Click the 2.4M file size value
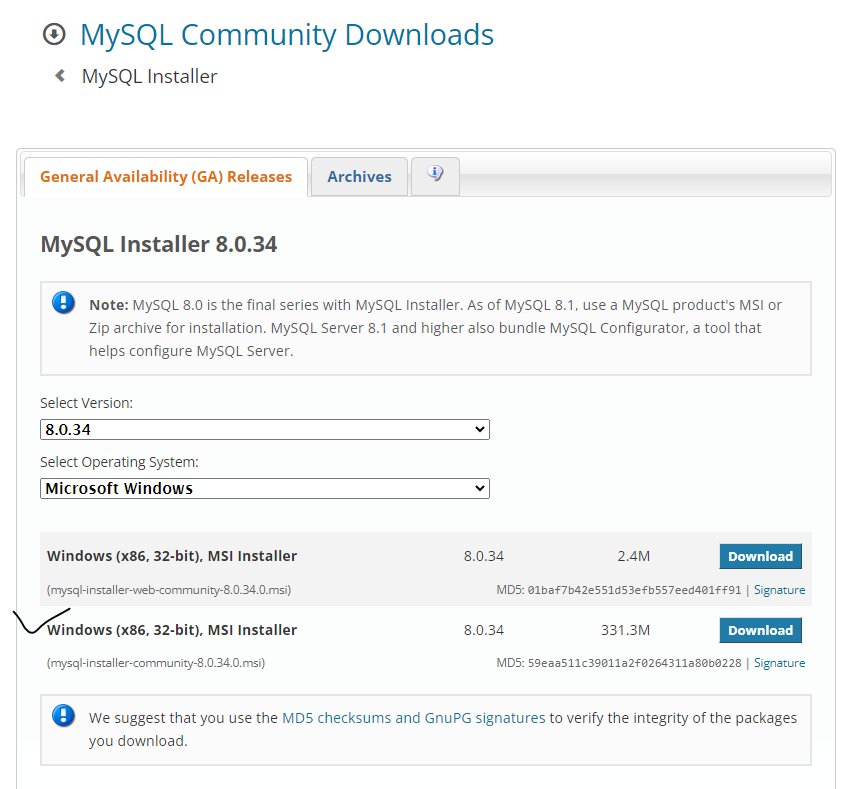 [634, 556]
